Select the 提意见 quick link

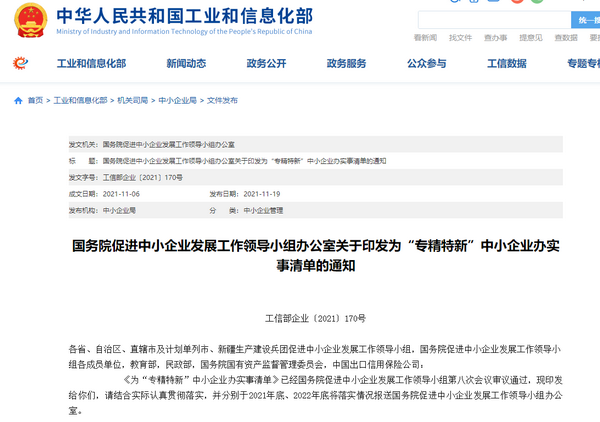coord(530,38)
